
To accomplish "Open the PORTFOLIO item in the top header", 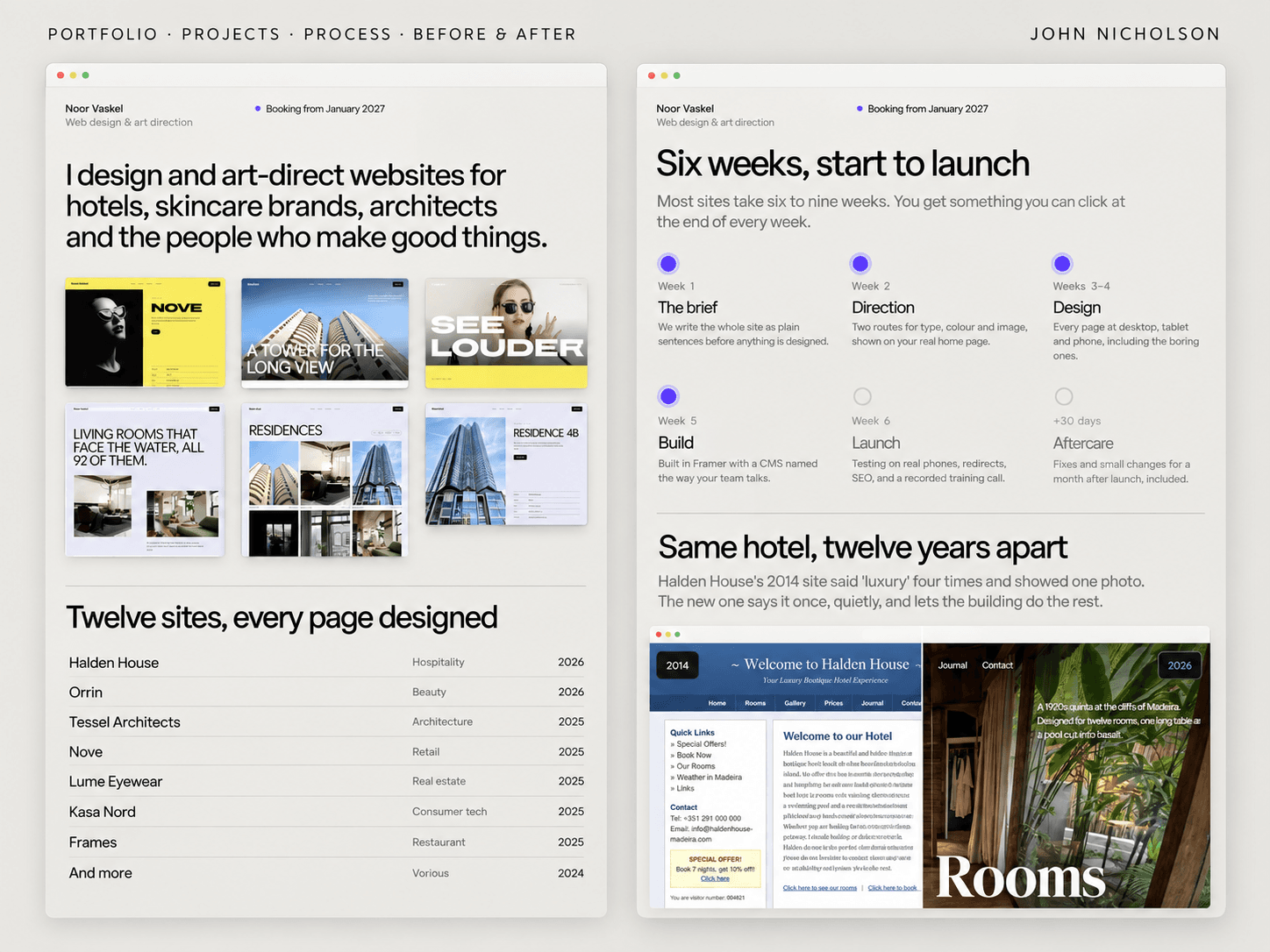I will (103, 34).
